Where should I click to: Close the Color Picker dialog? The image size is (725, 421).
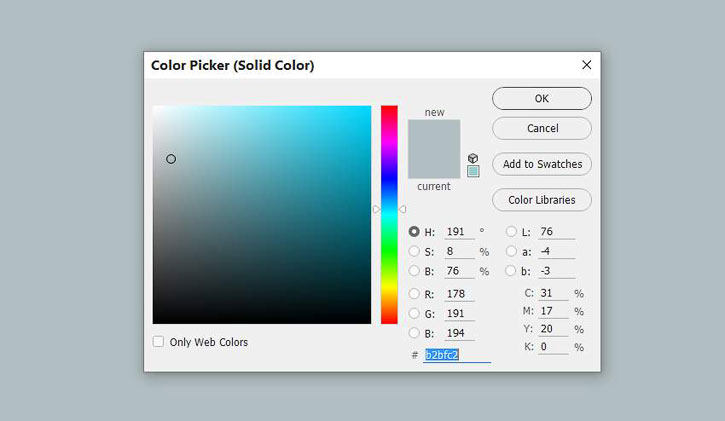click(586, 65)
